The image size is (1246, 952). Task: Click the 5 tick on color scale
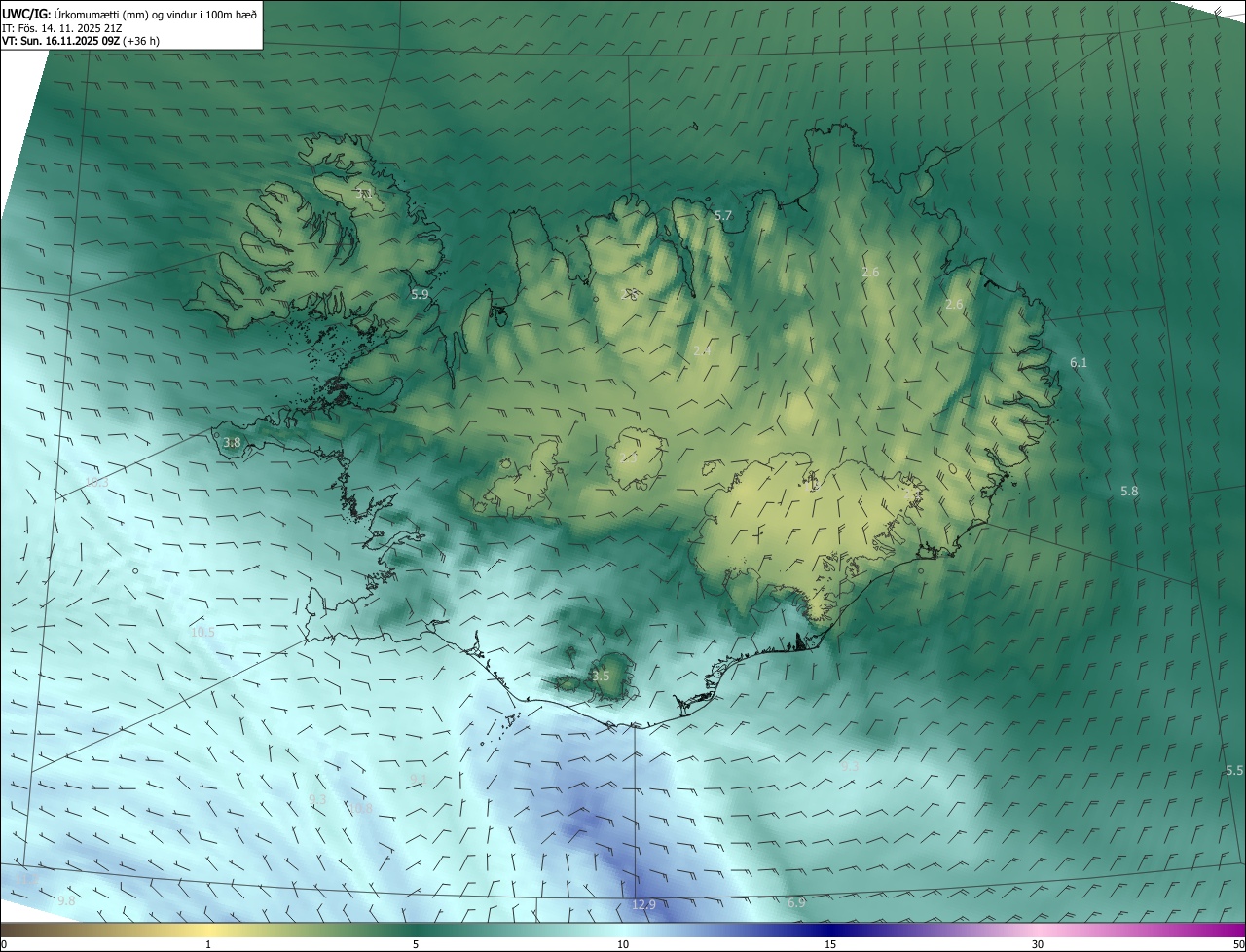point(416,944)
